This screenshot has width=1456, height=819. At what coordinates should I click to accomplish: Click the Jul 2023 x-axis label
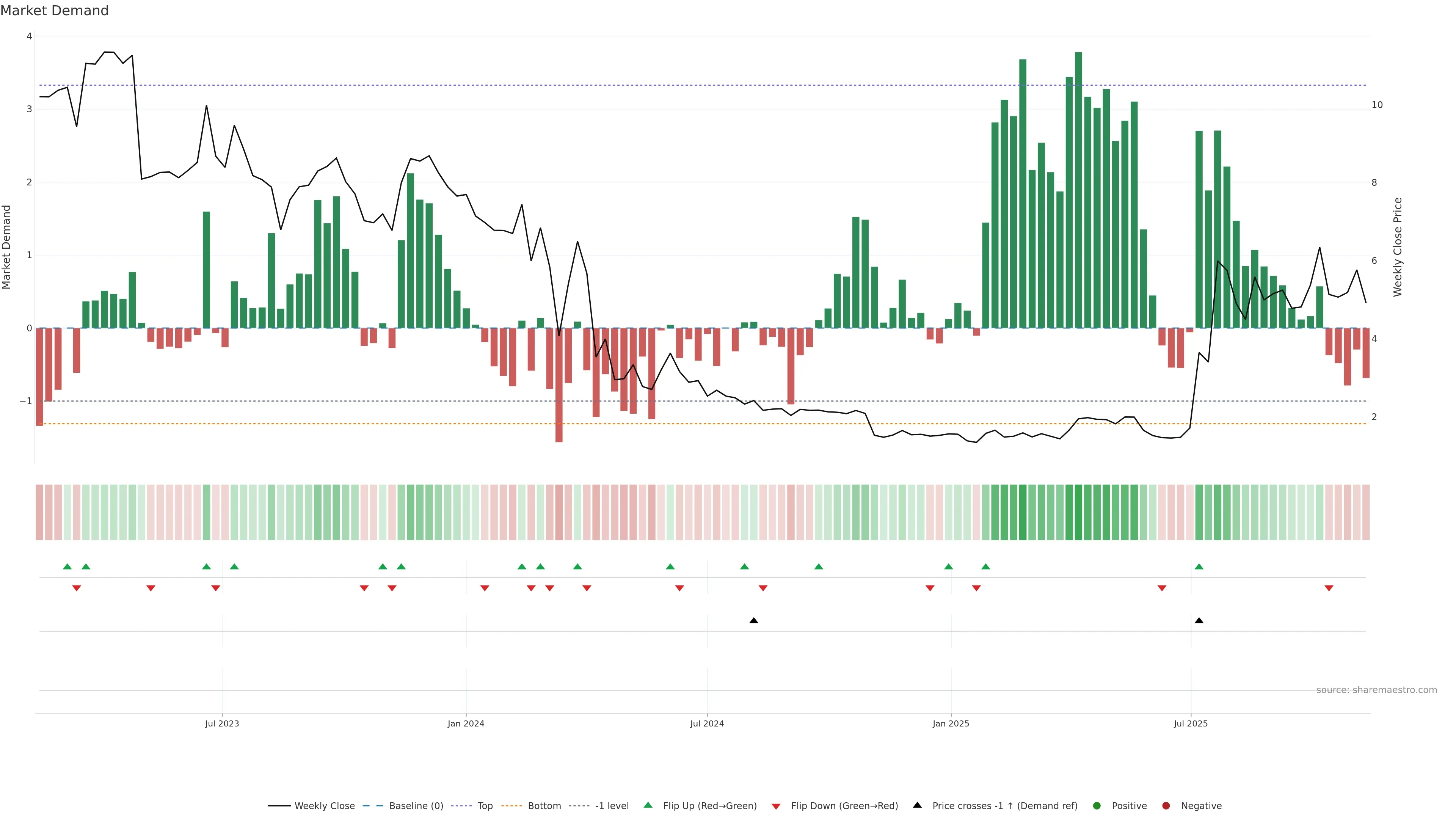tap(222, 723)
